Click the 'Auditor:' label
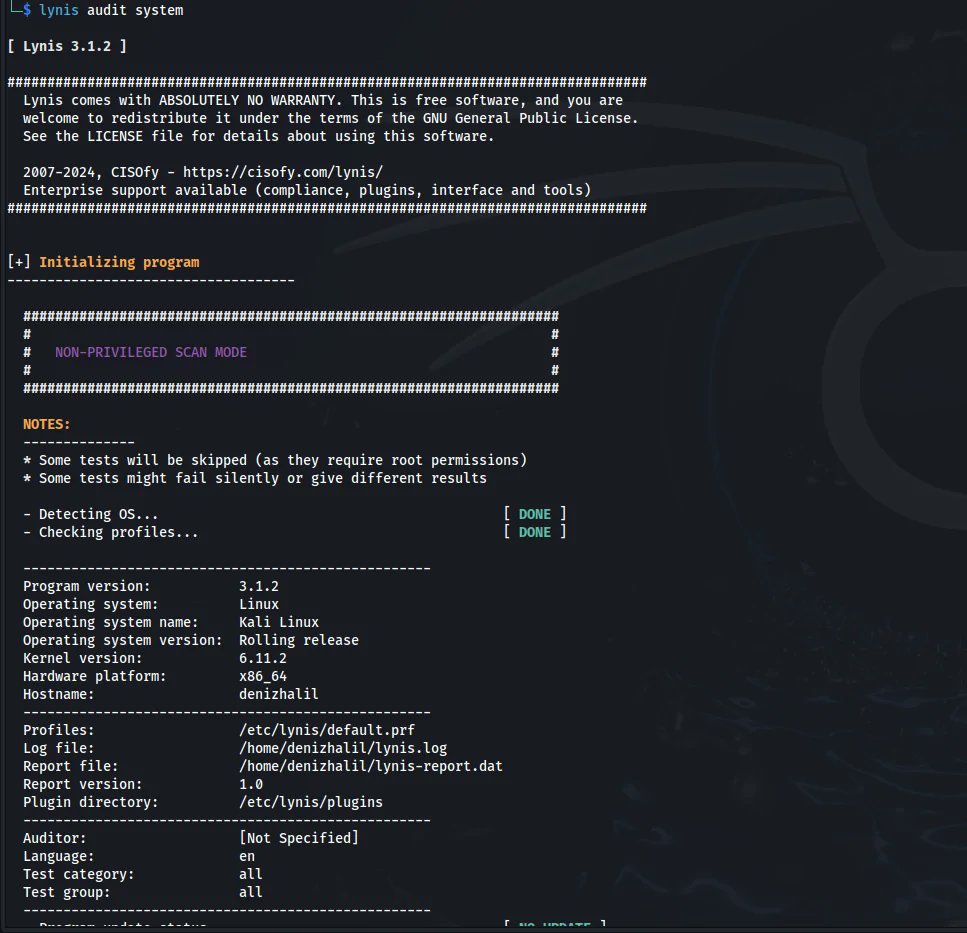967x933 pixels. [55, 838]
